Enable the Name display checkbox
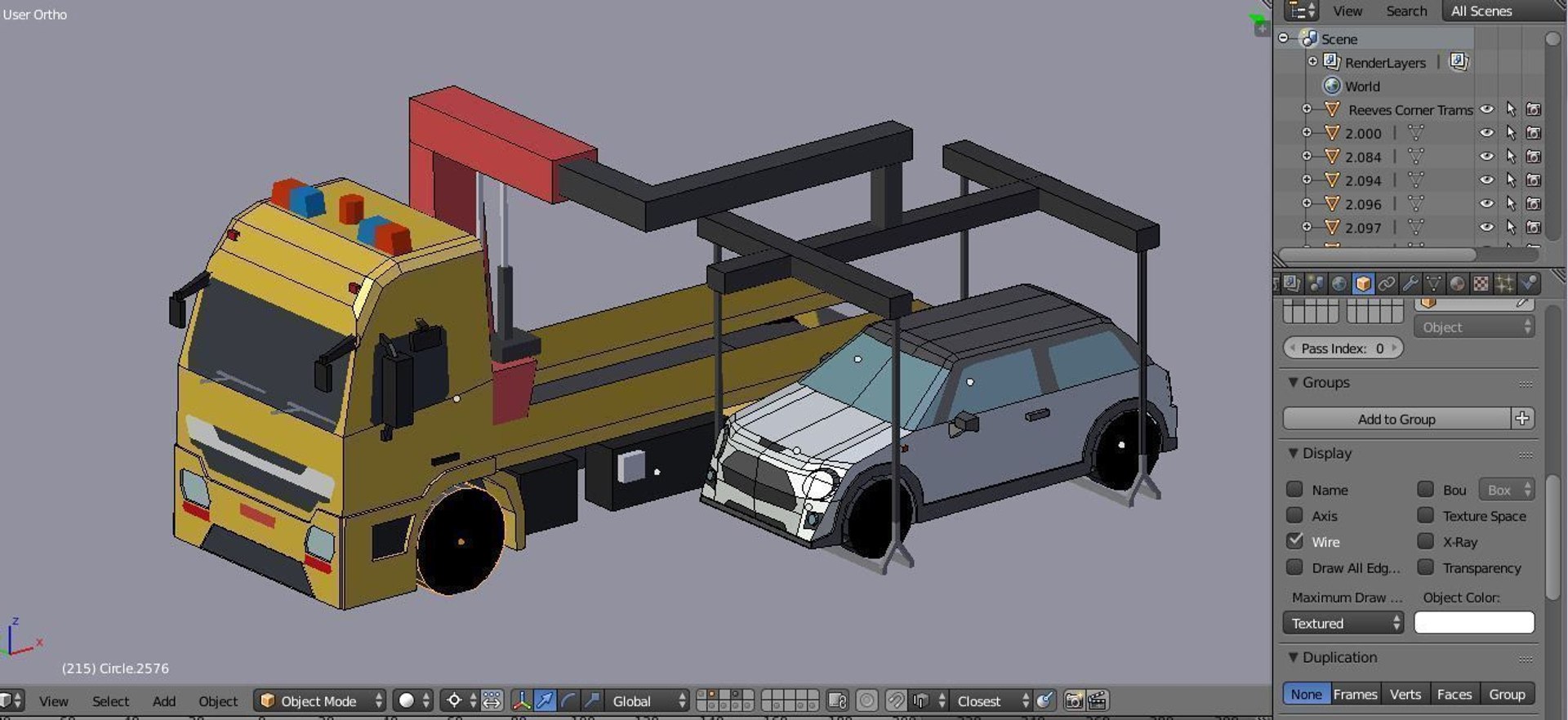 (1294, 489)
